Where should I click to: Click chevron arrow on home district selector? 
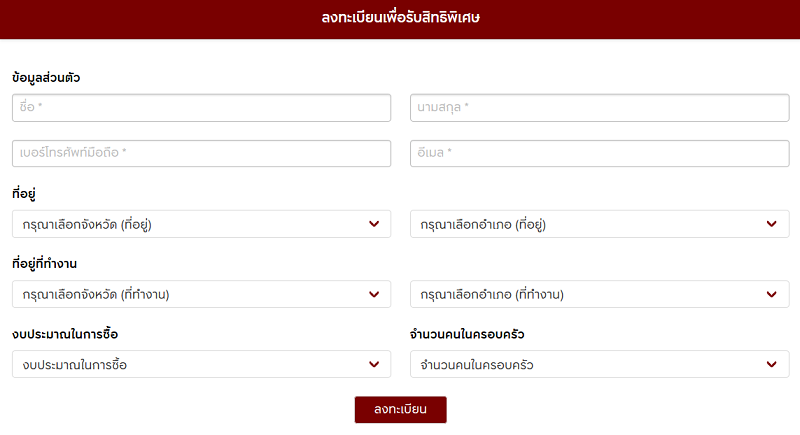(771, 224)
